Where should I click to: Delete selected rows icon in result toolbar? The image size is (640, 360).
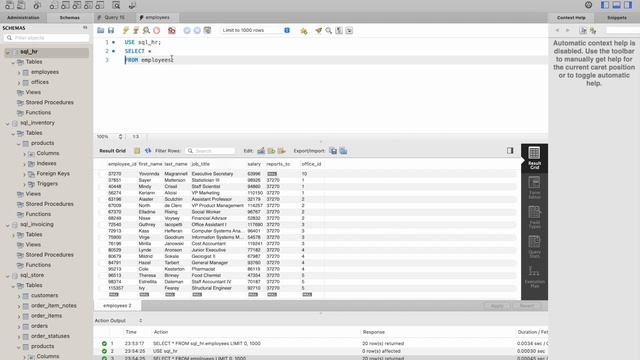tap(281, 151)
